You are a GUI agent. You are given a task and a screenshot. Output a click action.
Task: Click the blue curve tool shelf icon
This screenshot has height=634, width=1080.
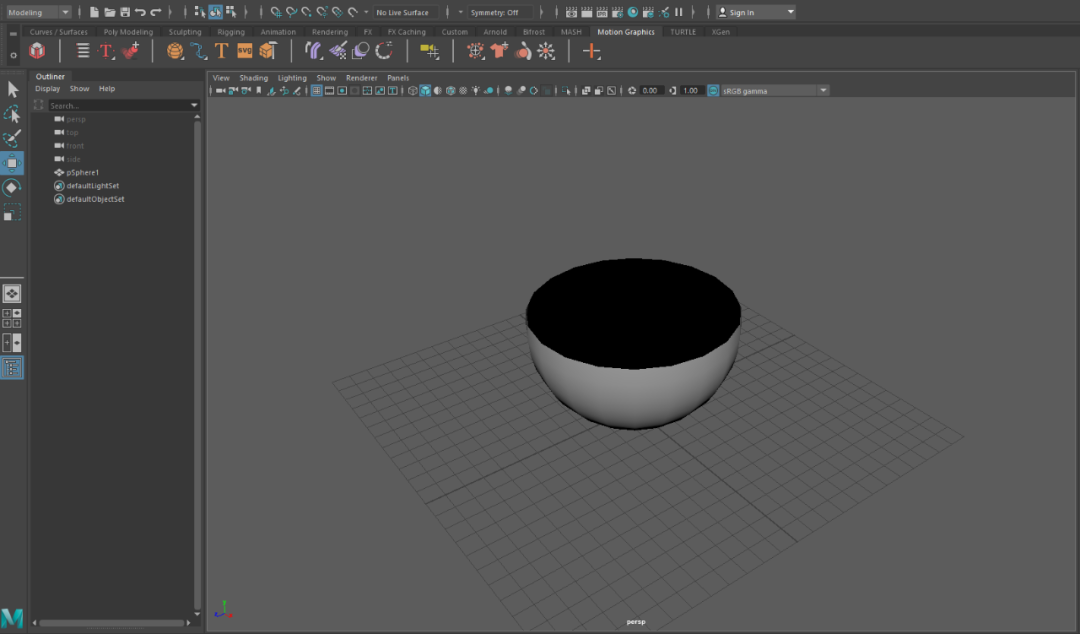[x=198, y=51]
